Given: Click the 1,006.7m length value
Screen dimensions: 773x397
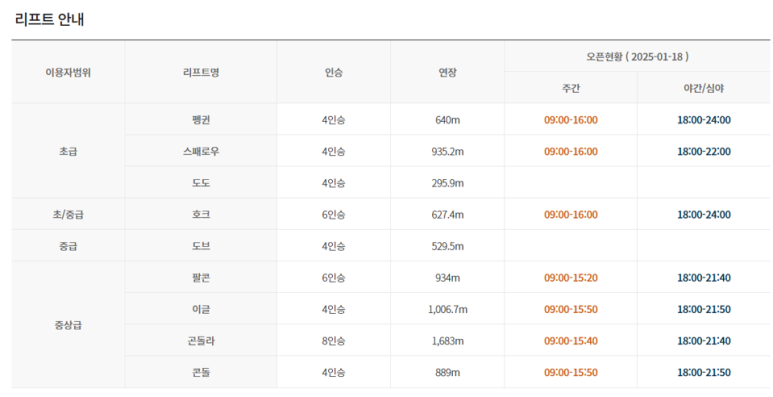Looking at the screenshot, I should pyautogui.click(x=448, y=309).
